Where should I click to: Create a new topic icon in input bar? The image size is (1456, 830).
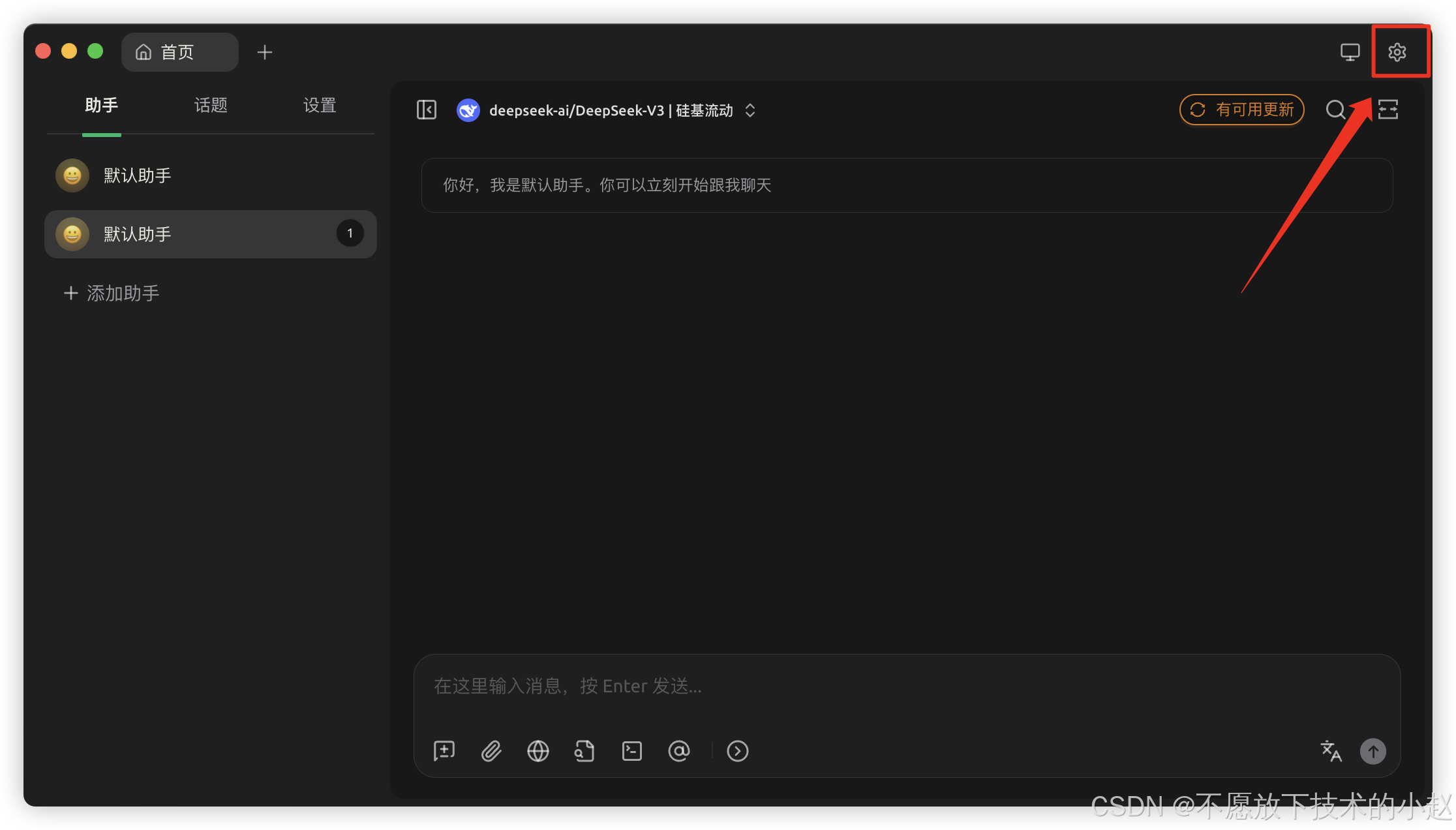pyautogui.click(x=444, y=751)
